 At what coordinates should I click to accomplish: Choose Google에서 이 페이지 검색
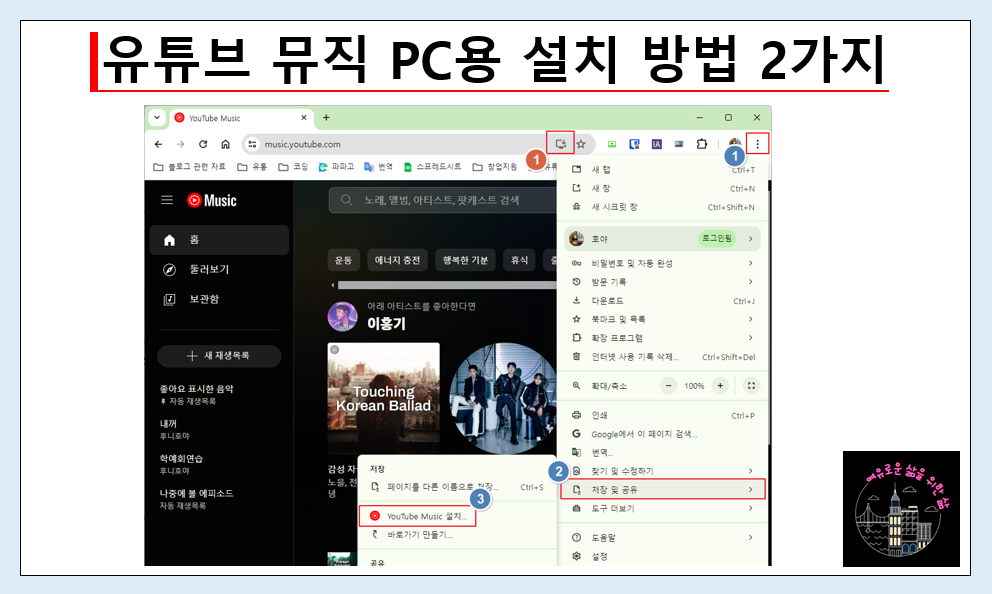(x=662, y=434)
